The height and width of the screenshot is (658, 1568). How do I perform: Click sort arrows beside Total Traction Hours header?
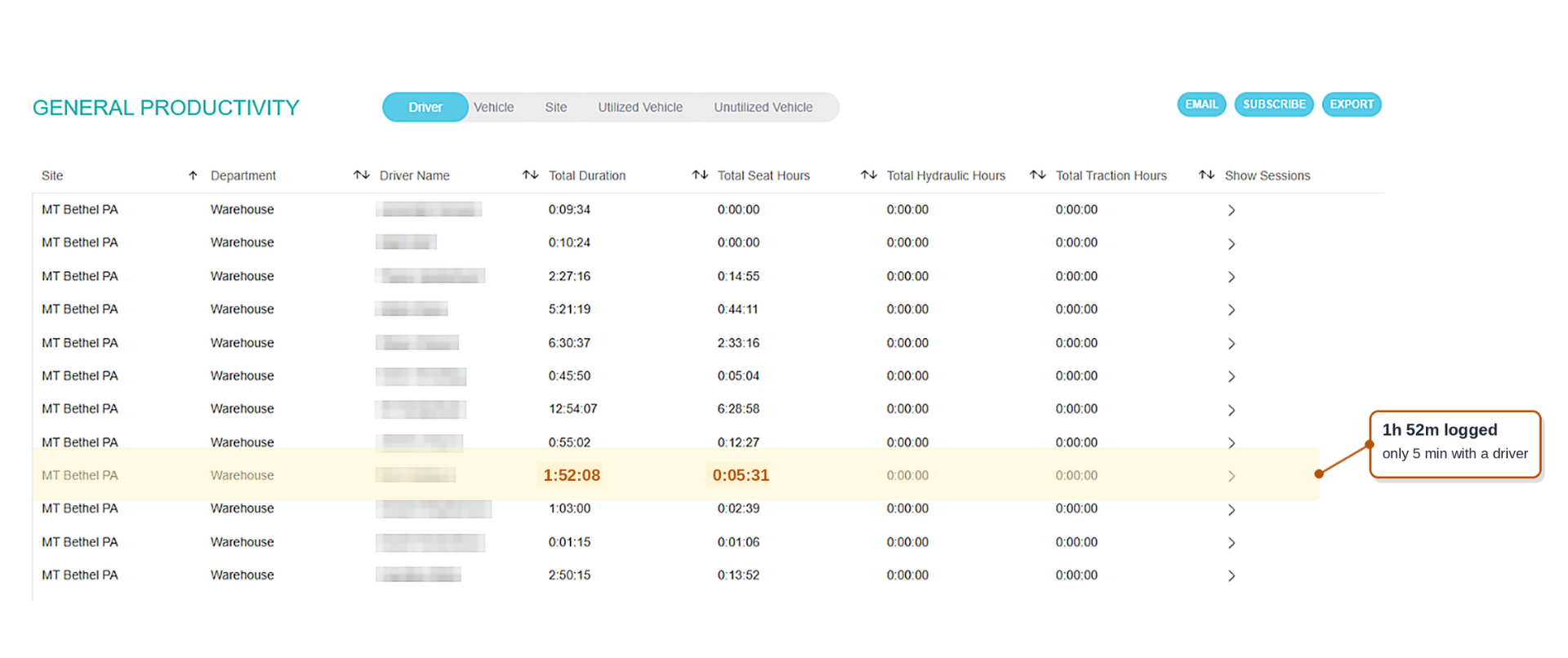pyautogui.click(x=1207, y=175)
